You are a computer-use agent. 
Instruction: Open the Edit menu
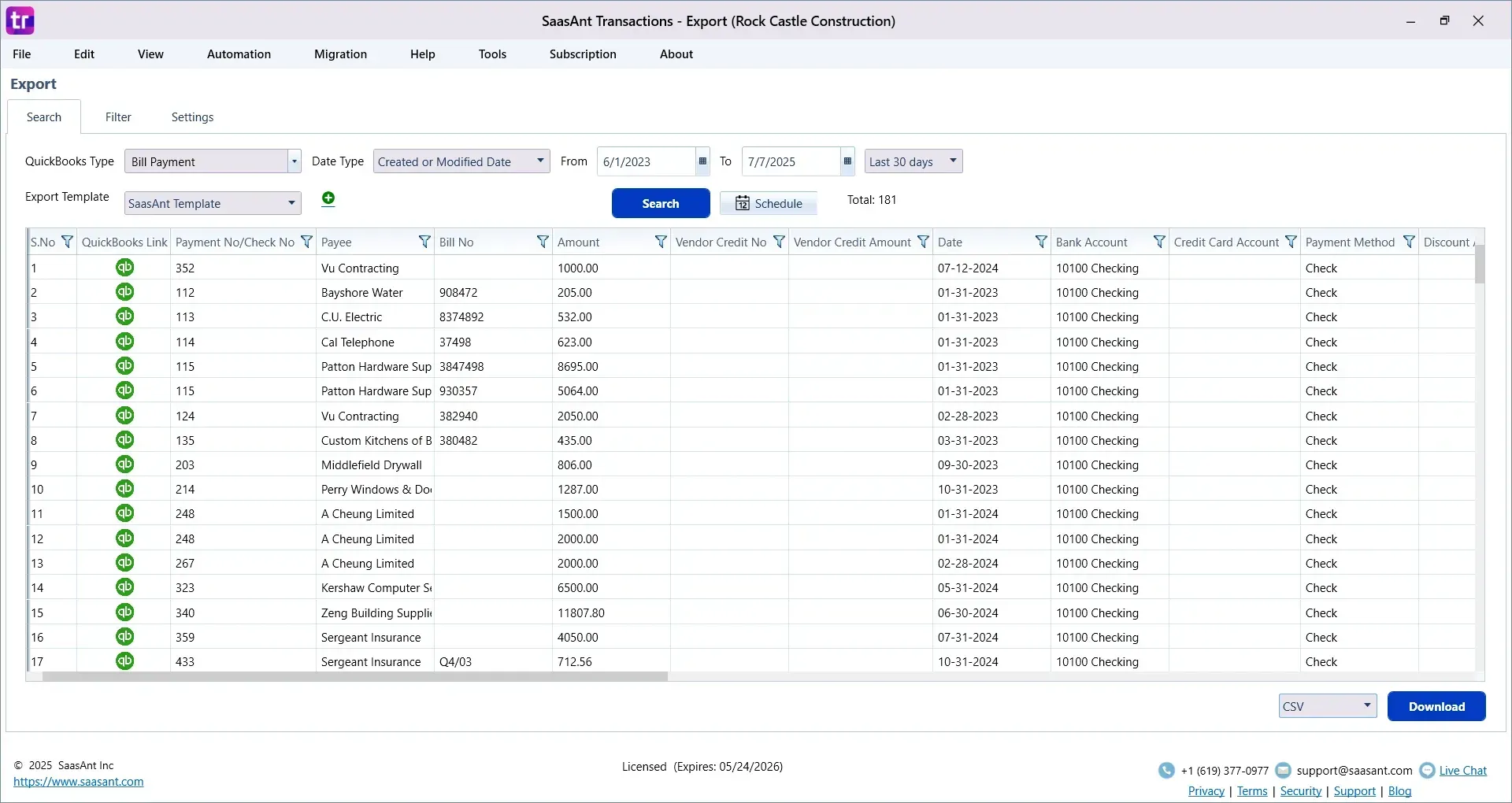[x=84, y=54]
